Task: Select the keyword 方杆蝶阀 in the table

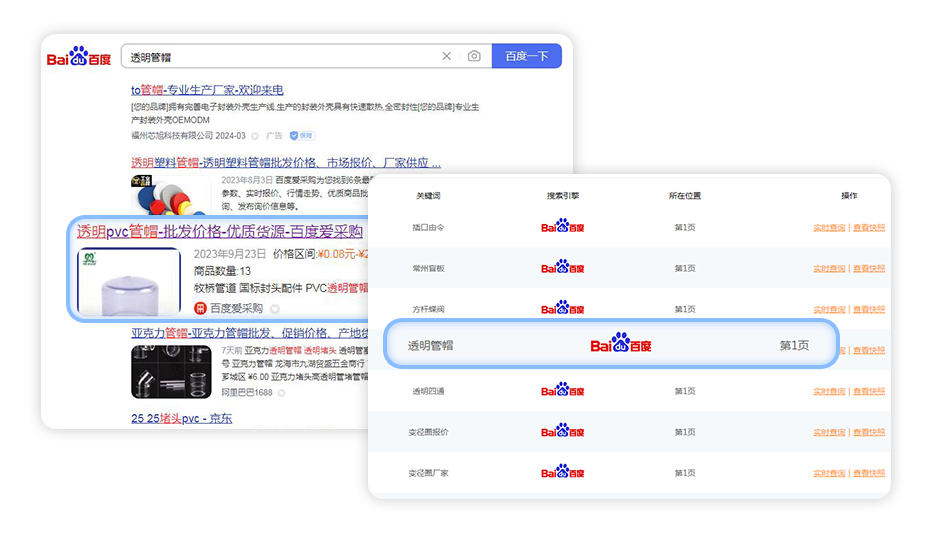Action: coord(428,309)
